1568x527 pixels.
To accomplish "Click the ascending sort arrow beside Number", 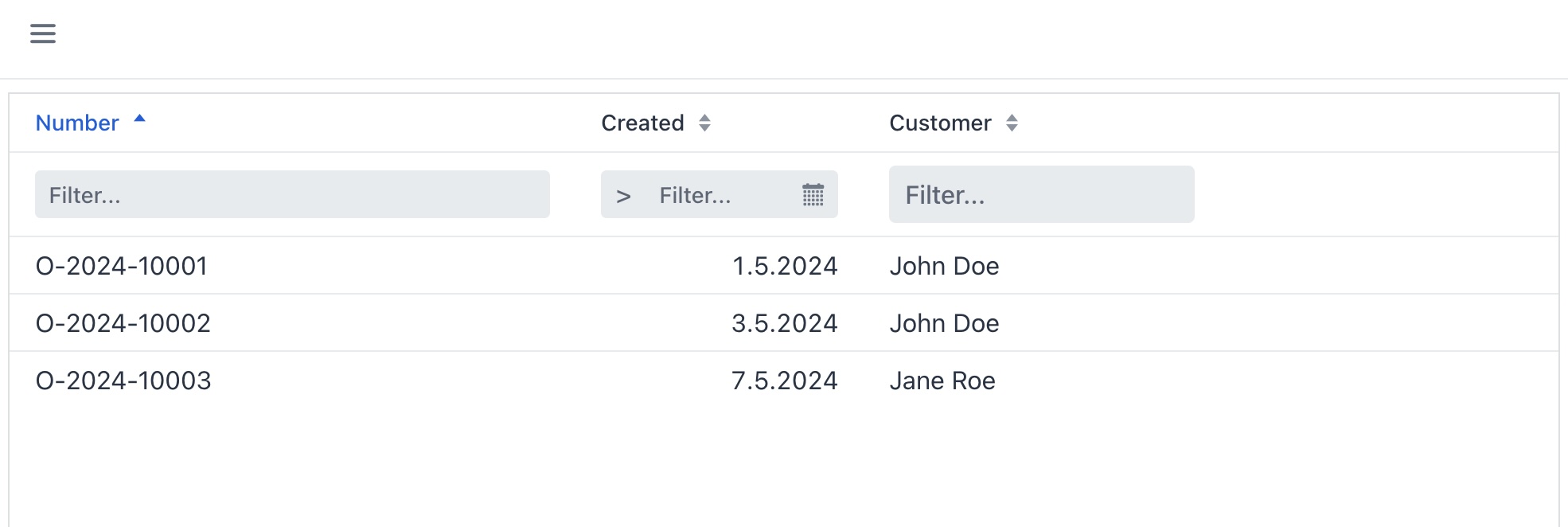I will point(140,119).
